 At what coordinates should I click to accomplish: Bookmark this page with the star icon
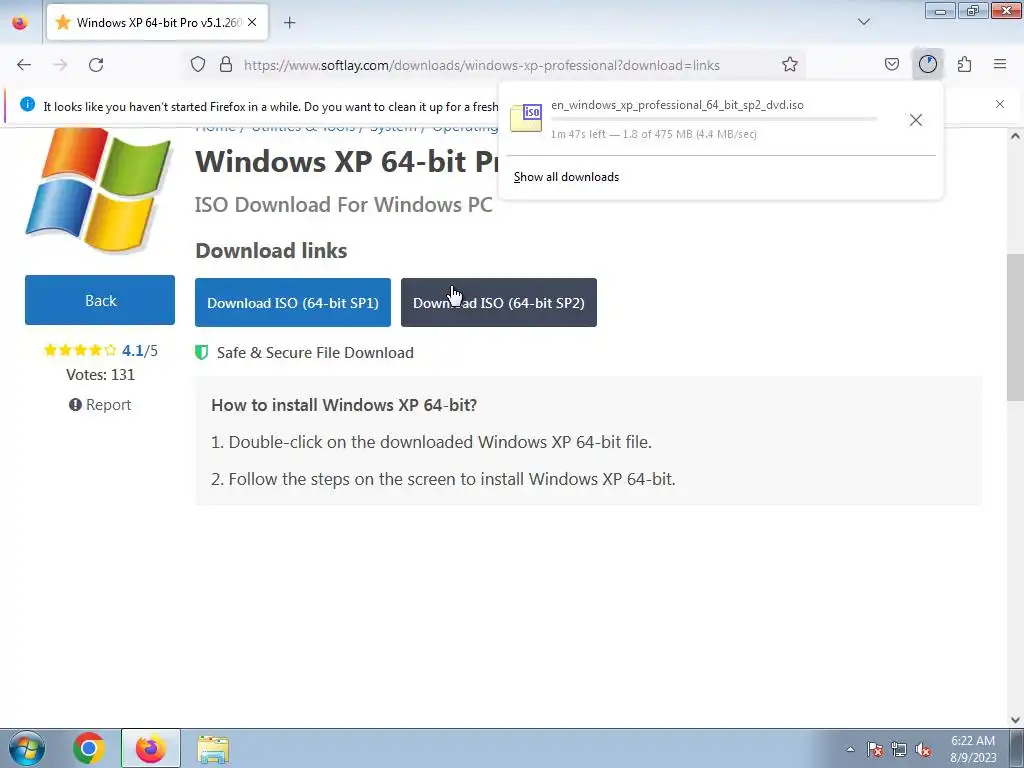coord(790,65)
